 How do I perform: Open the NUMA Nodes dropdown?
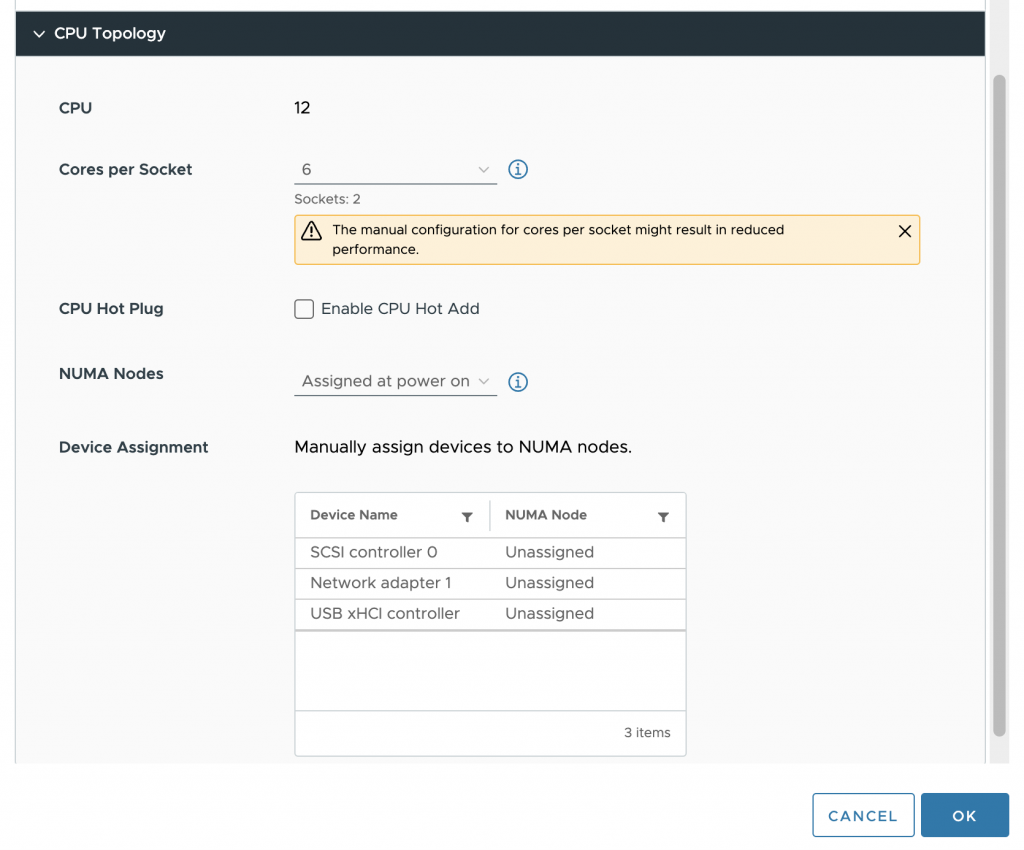point(395,382)
